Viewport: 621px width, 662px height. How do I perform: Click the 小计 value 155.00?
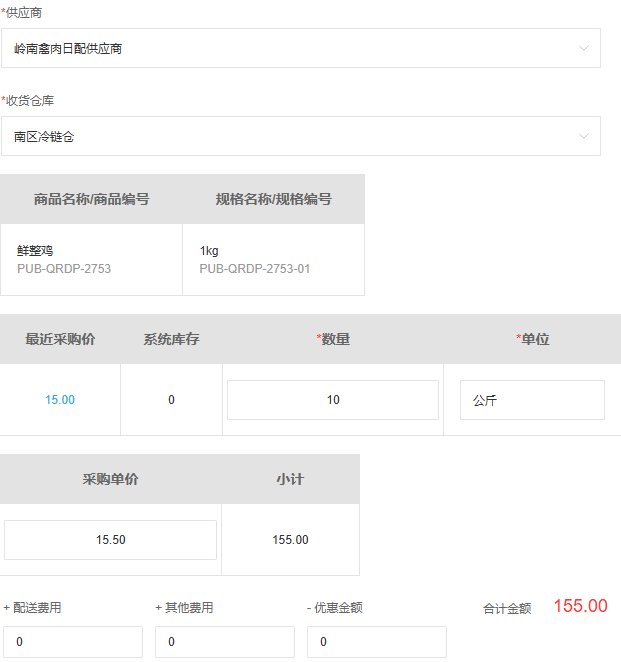point(290,540)
